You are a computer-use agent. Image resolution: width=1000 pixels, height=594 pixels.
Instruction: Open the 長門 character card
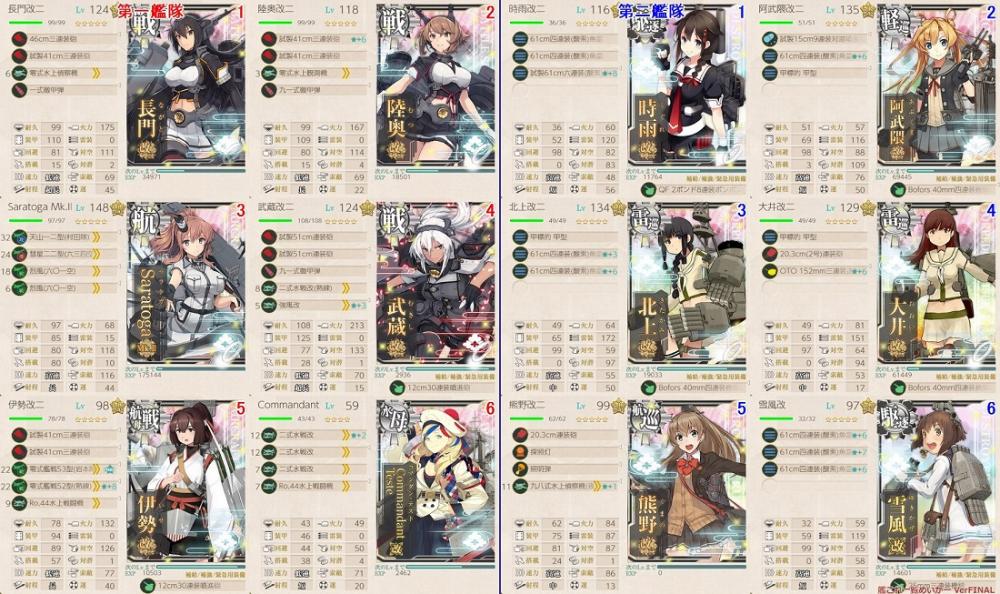click(x=186, y=85)
